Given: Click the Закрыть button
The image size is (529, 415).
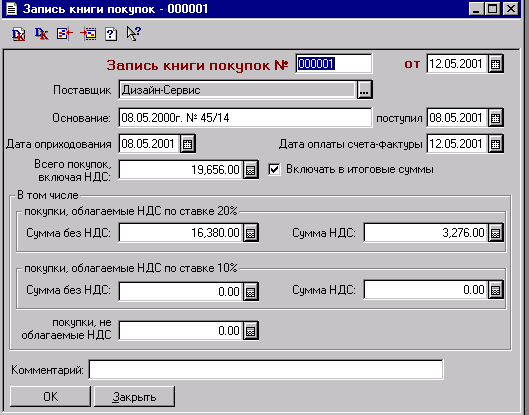Looking at the screenshot, I should [x=134, y=397].
